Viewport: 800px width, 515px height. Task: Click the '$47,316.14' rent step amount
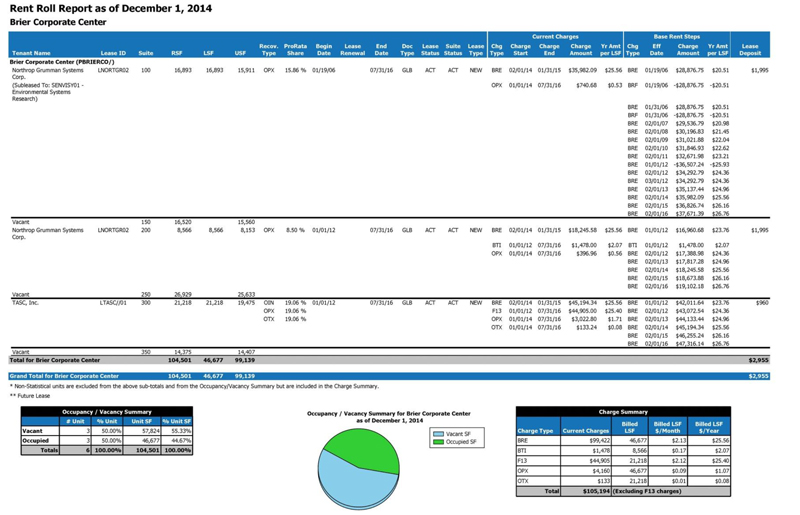(x=690, y=344)
